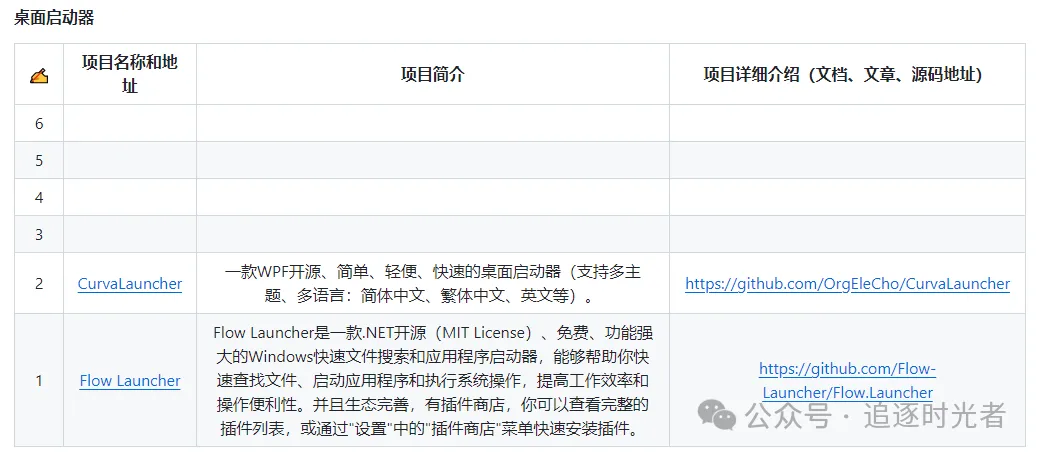Viewport: 1040px width, 458px height.
Task: Open the github.com/OrgEleCho/CurvaLauncher URL
Action: pyautogui.click(x=848, y=284)
